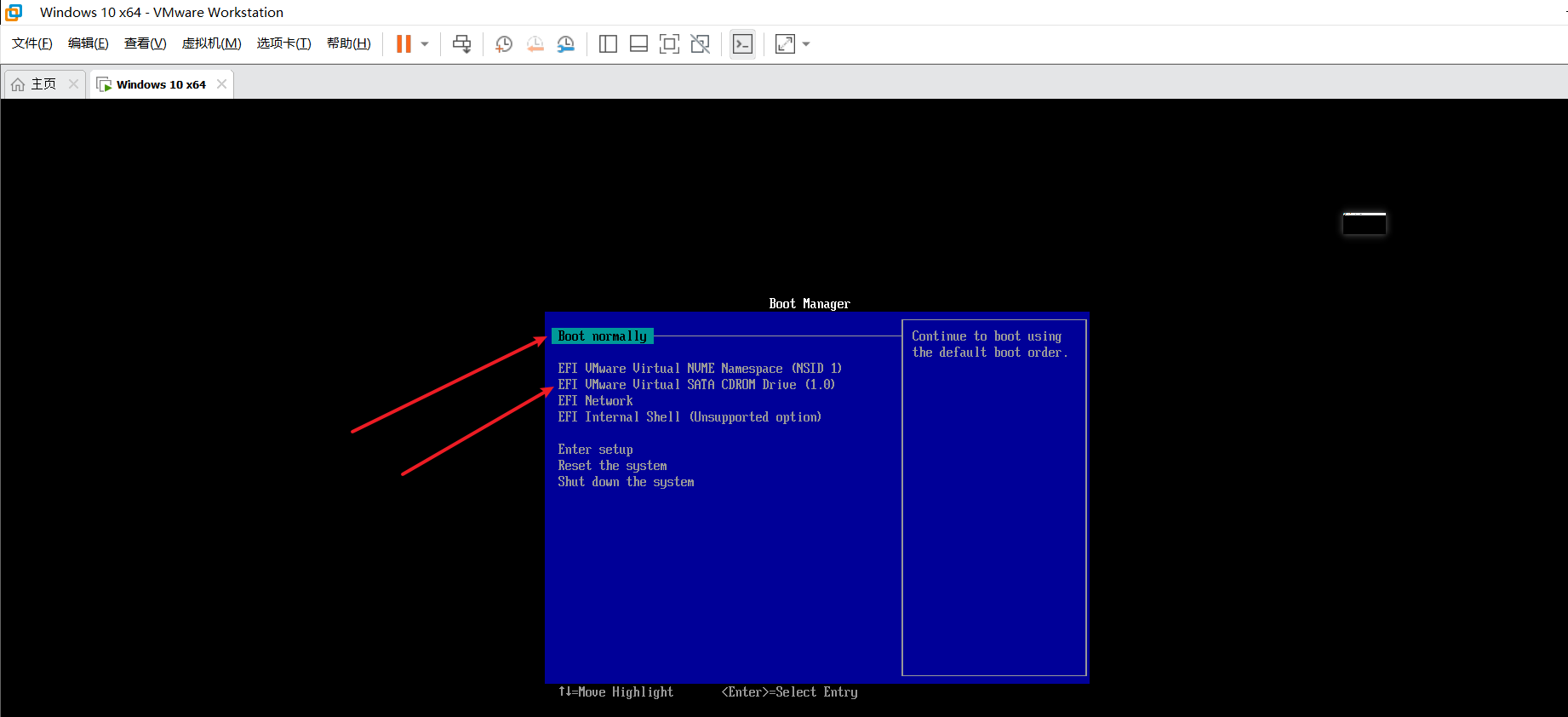
Task: Click Send Ctrl+Alt+Del toolbar icon
Action: [462, 44]
